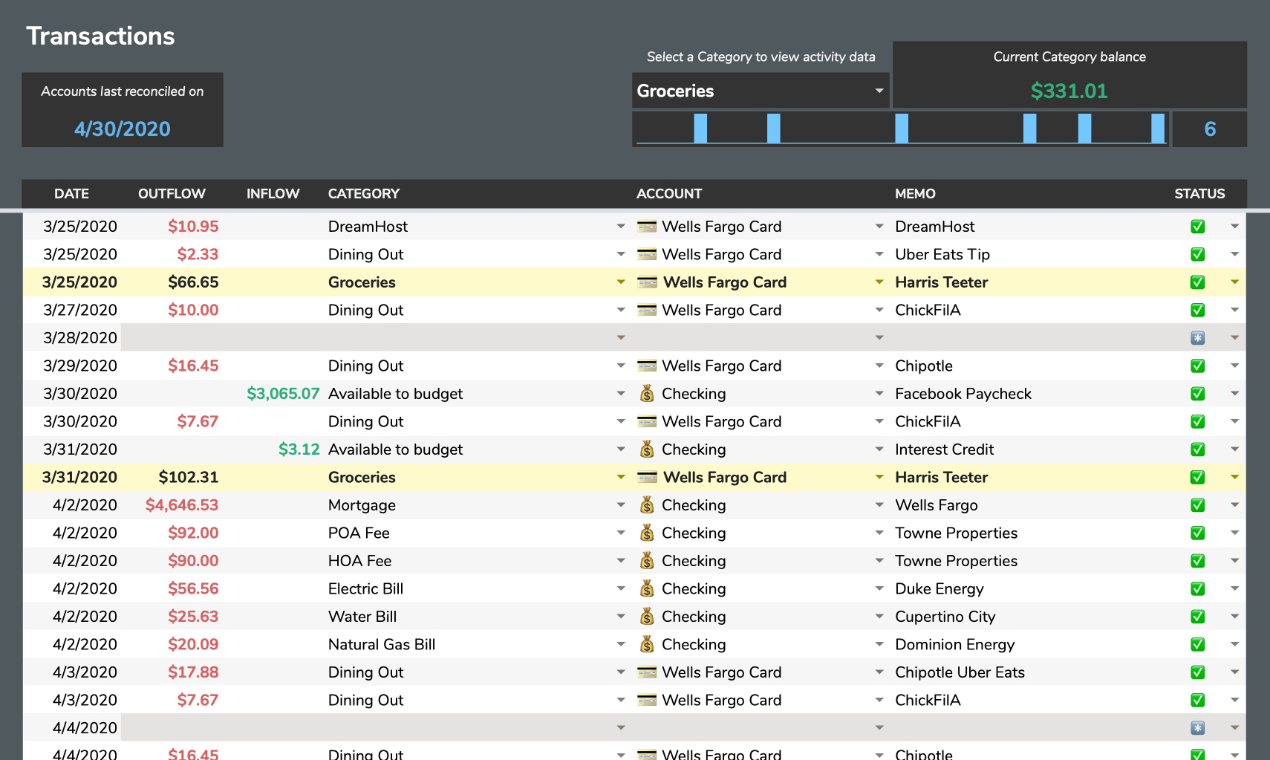
Task: Toggle the status checkbox for the DreamHost transaction
Action: tap(1198, 226)
